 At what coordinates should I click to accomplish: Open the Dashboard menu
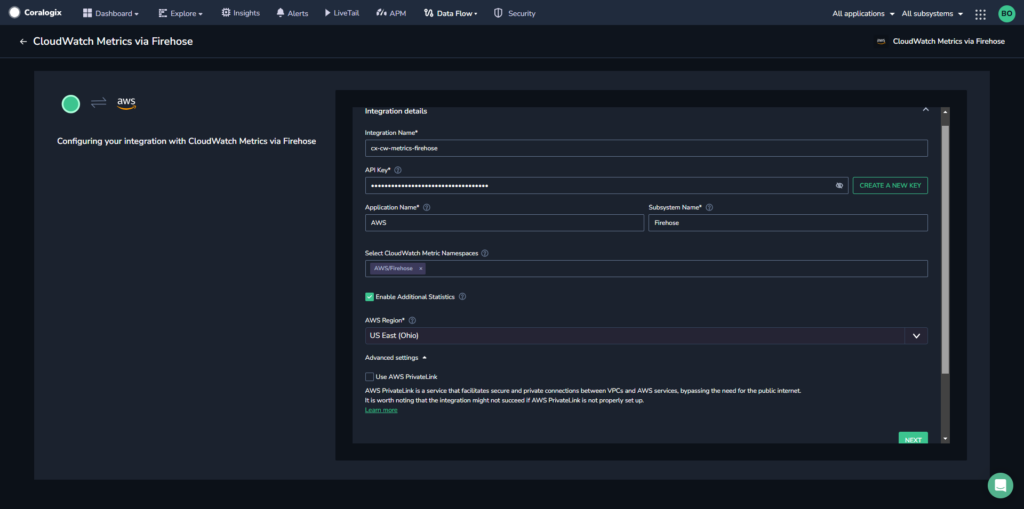[x=110, y=13]
